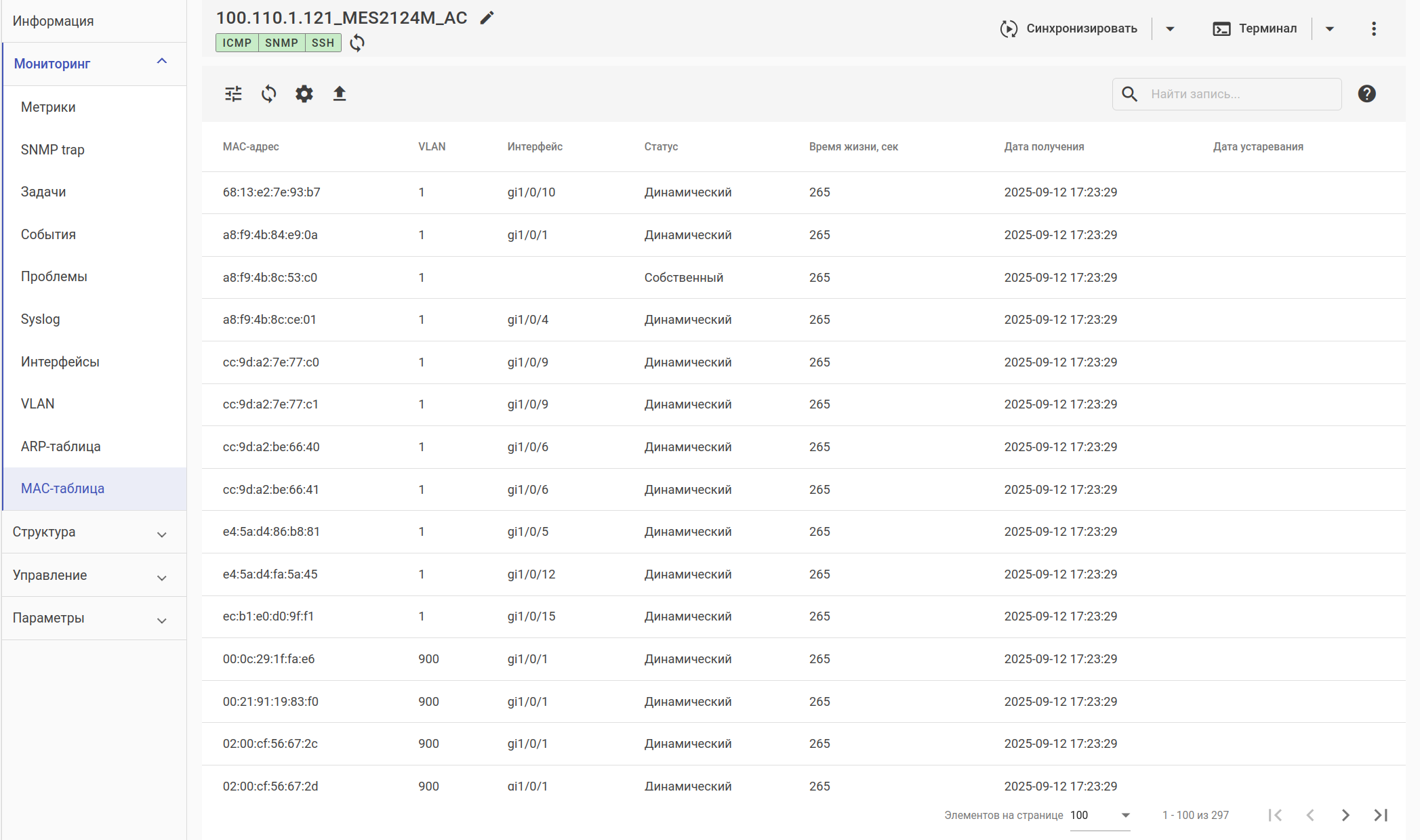Click the upload/export arrow icon

coord(340,93)
